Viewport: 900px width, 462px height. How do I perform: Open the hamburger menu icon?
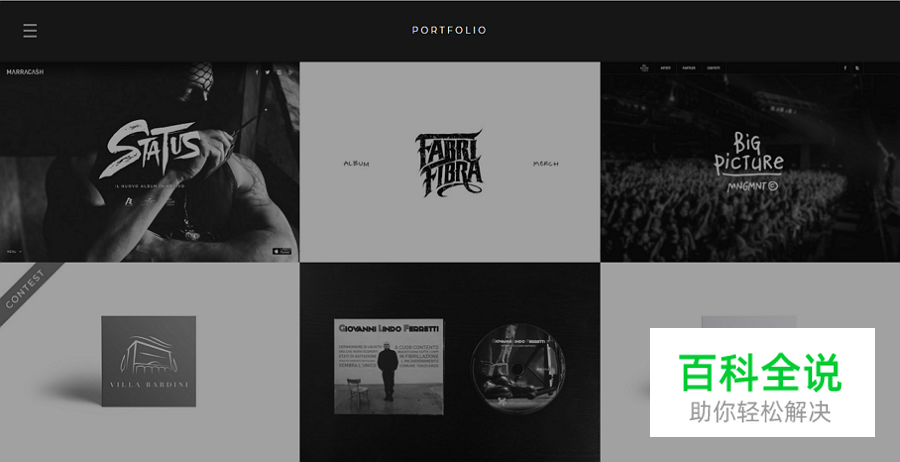point(30,30)
